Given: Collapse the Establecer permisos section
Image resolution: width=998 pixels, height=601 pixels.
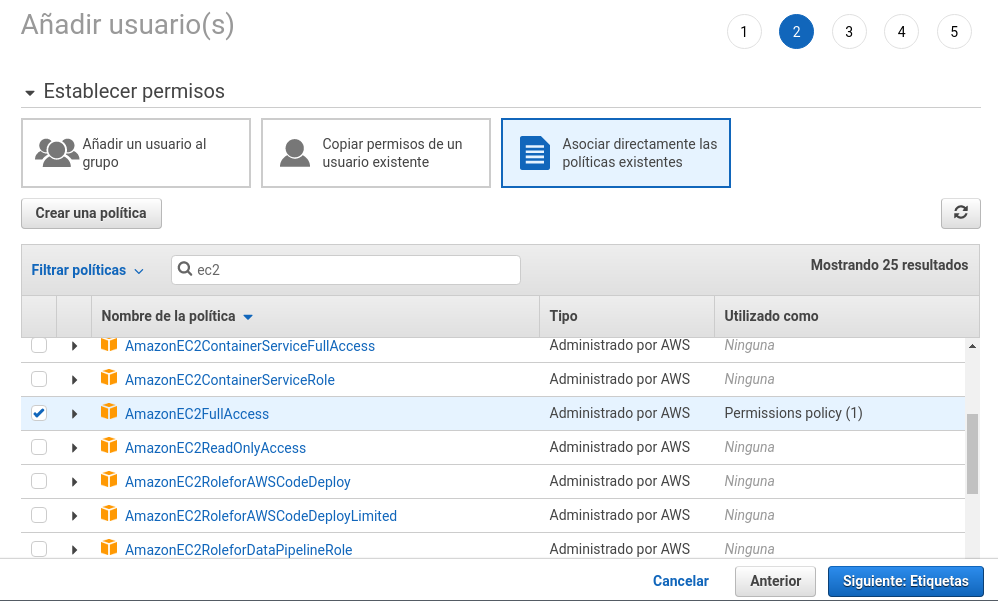Looking at the screenshot, I should (29, 93).
